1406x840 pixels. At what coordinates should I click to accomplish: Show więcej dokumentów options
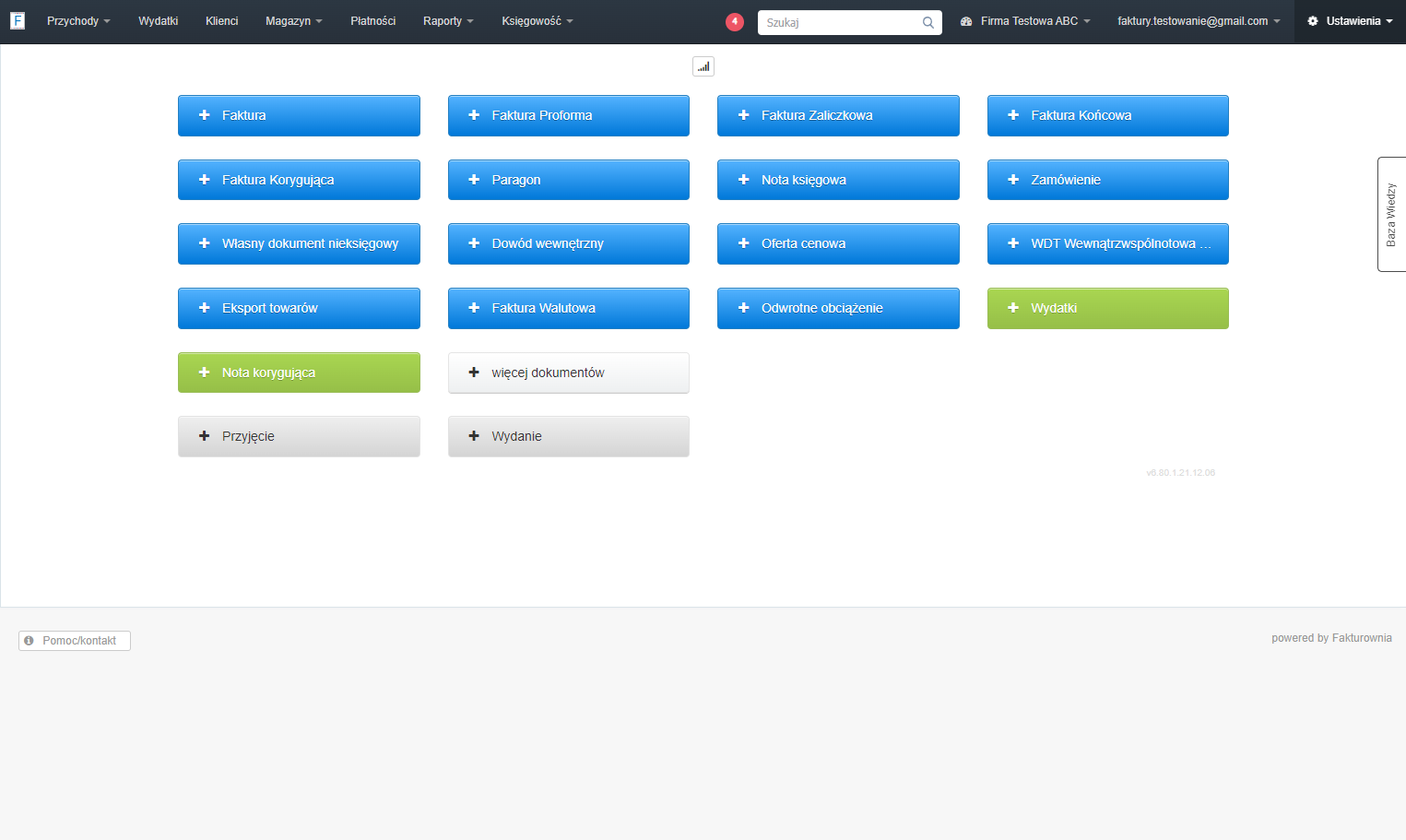click(x=569, y=373)
